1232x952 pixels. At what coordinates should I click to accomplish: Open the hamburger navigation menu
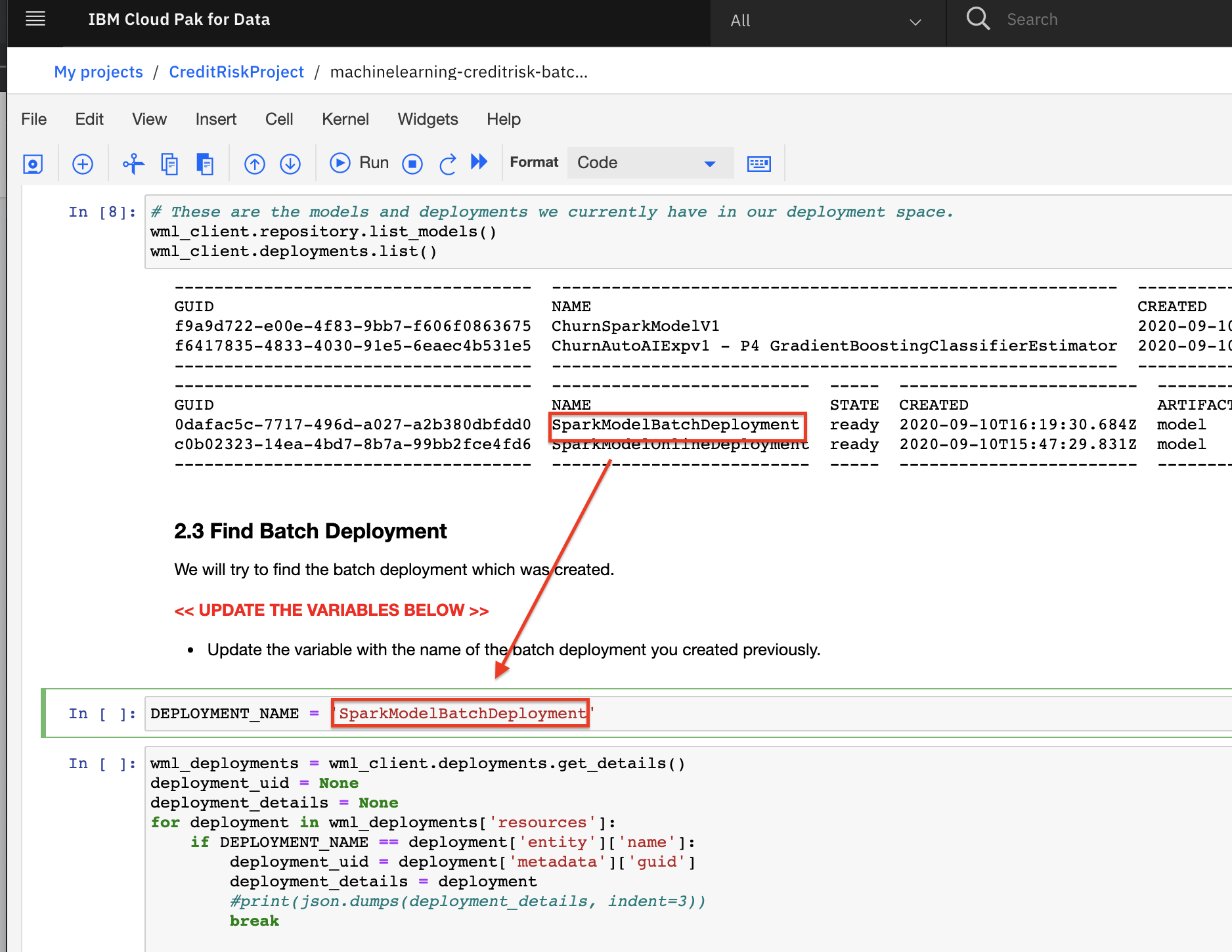[x=35, y=19]
